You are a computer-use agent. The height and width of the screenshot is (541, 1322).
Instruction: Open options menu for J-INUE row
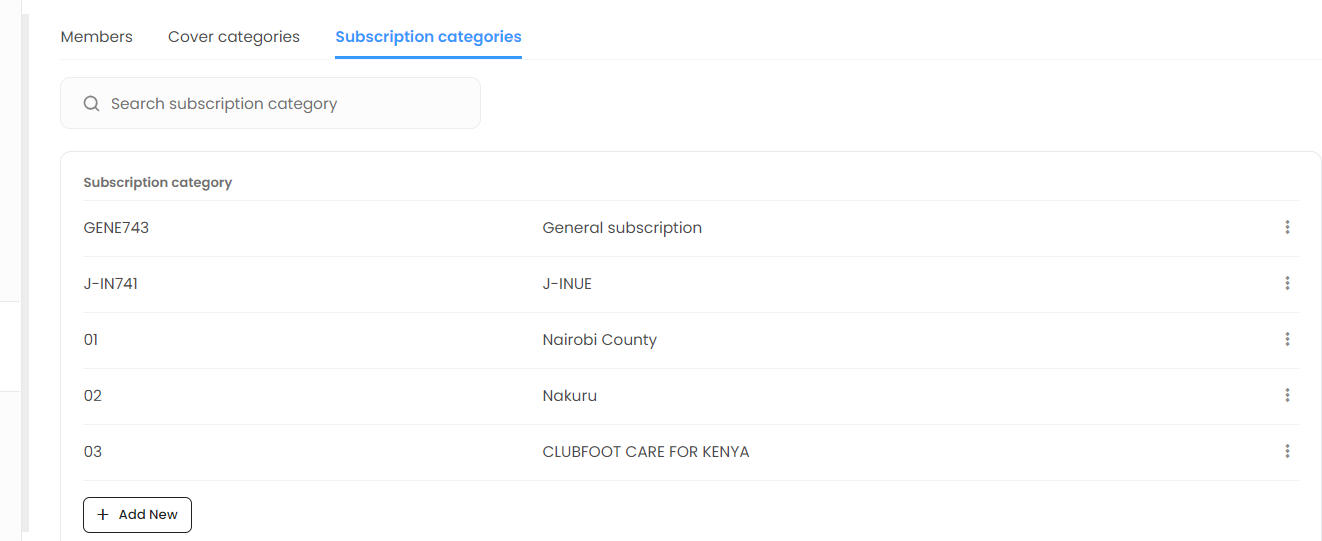coord(1287,284)
